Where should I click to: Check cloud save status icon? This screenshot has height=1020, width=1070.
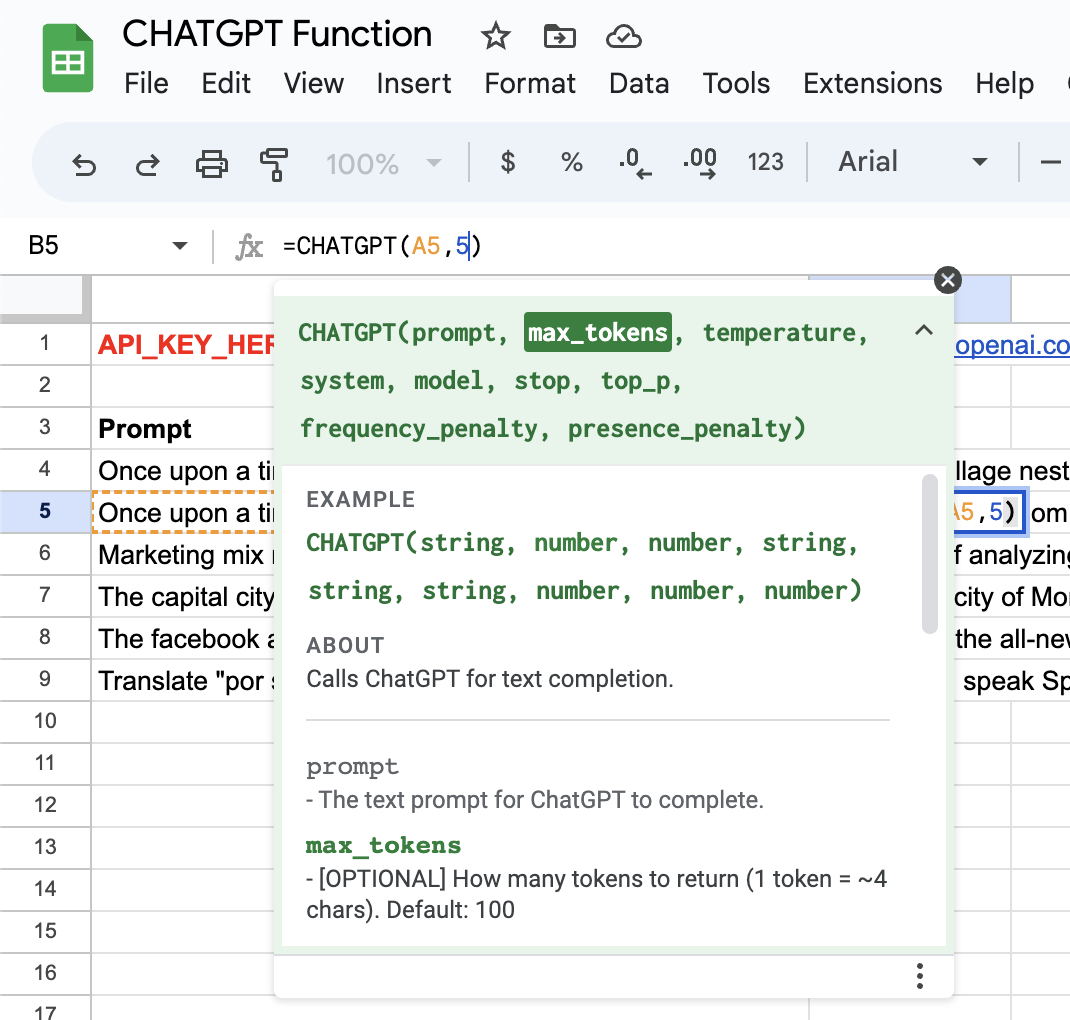(x=624, y=36)
